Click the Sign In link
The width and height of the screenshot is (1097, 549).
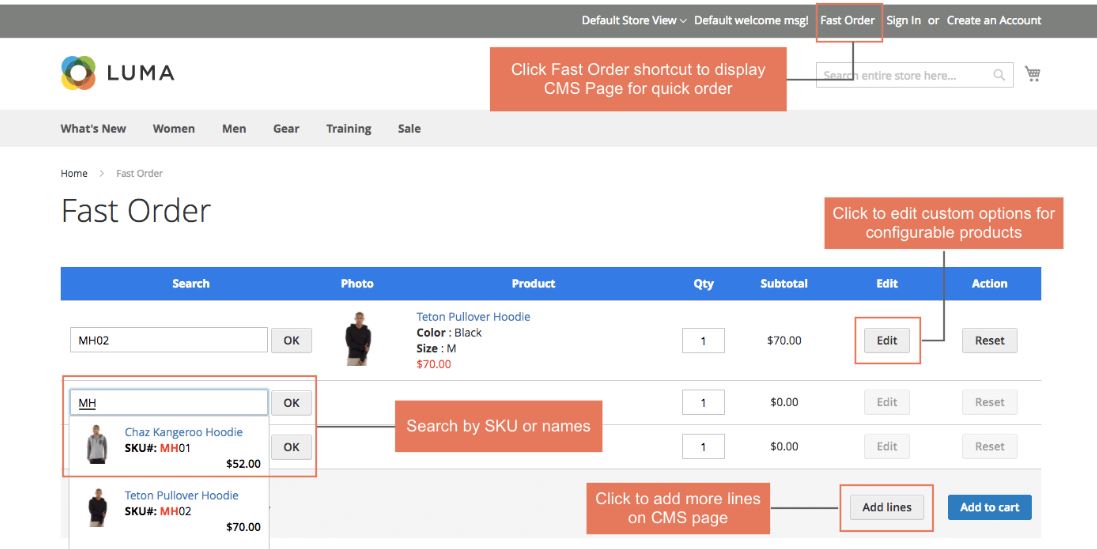tap(903, 20)
